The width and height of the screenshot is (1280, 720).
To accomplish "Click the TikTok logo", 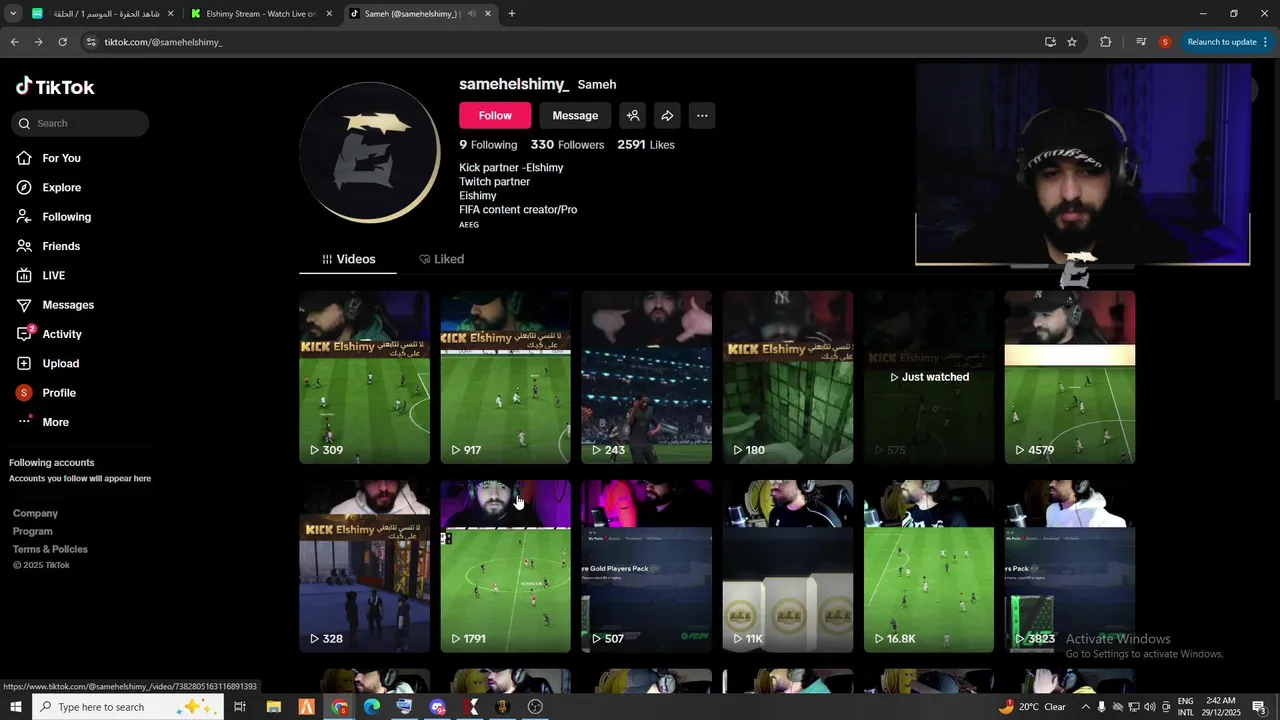I will click(55, 87).
